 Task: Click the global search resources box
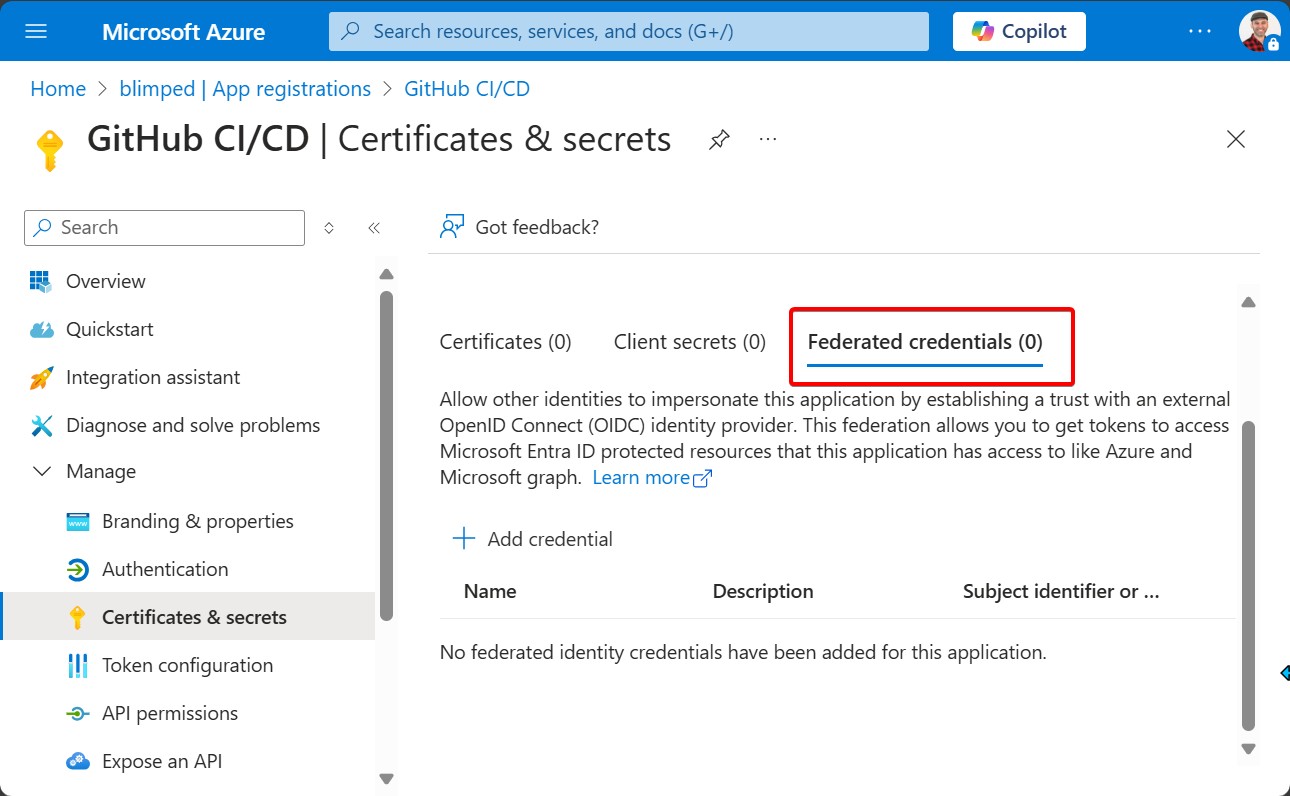click(x=629, y=31)
